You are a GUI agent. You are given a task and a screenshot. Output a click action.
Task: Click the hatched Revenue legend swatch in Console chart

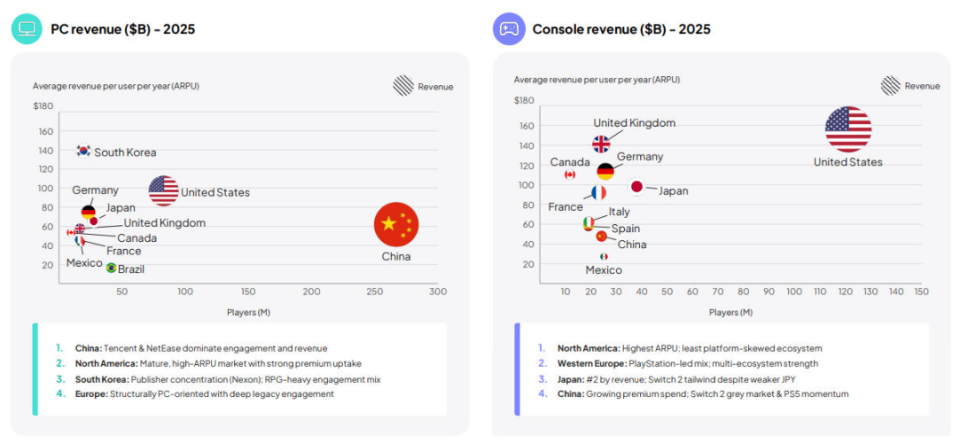coord(890,86)
